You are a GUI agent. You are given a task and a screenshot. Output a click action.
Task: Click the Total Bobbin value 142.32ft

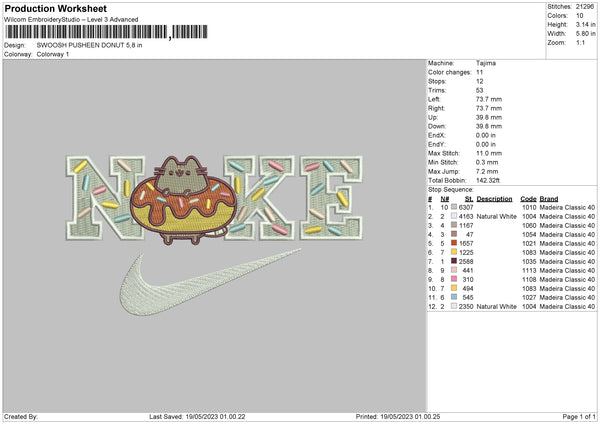[488, 181]
